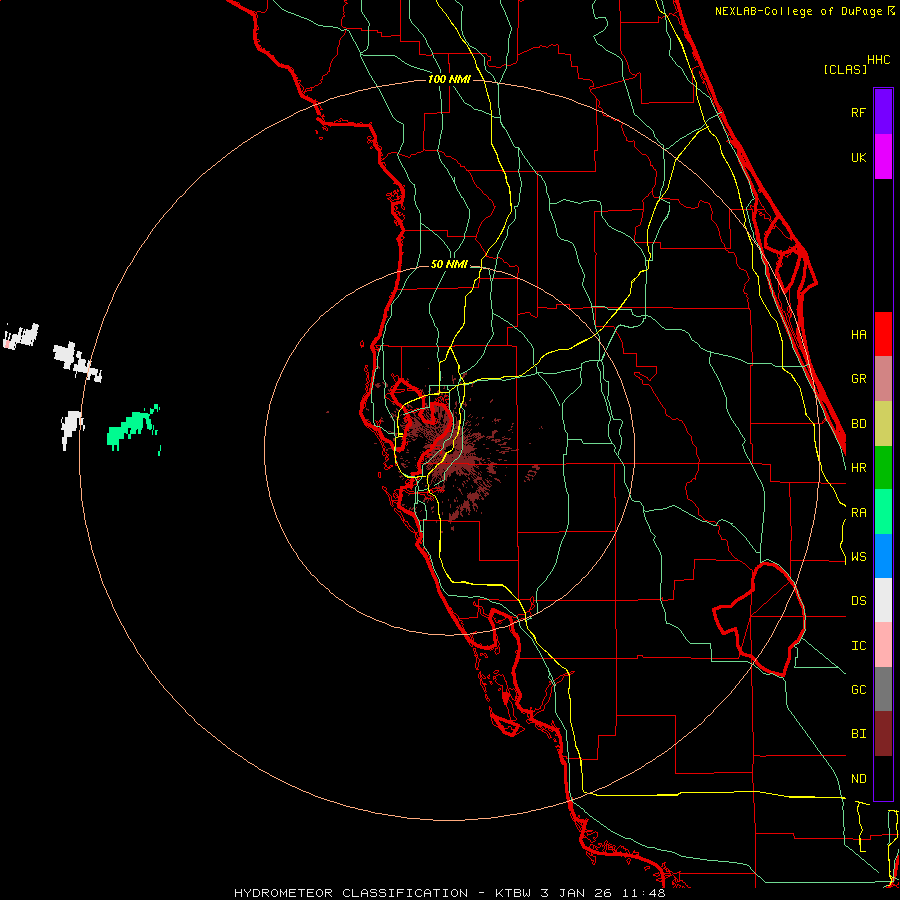This screenshot has width=900, height=900.
Task: Click the GR legend color swatch
Action: (883, 379)
